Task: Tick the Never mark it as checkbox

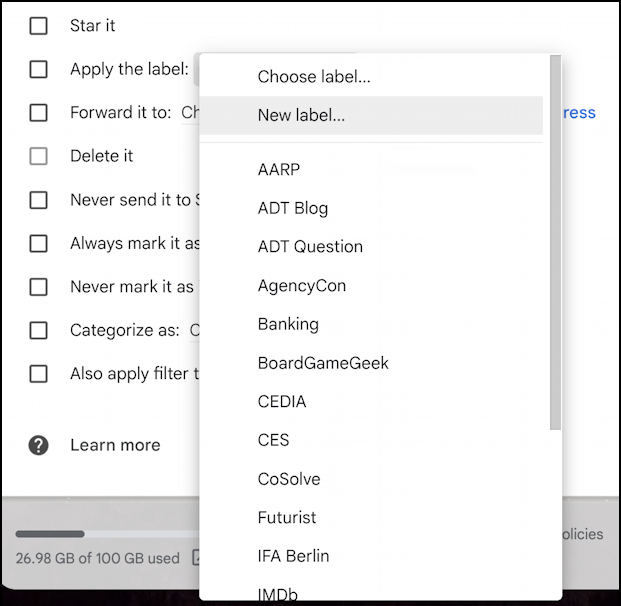Action: 38,287
